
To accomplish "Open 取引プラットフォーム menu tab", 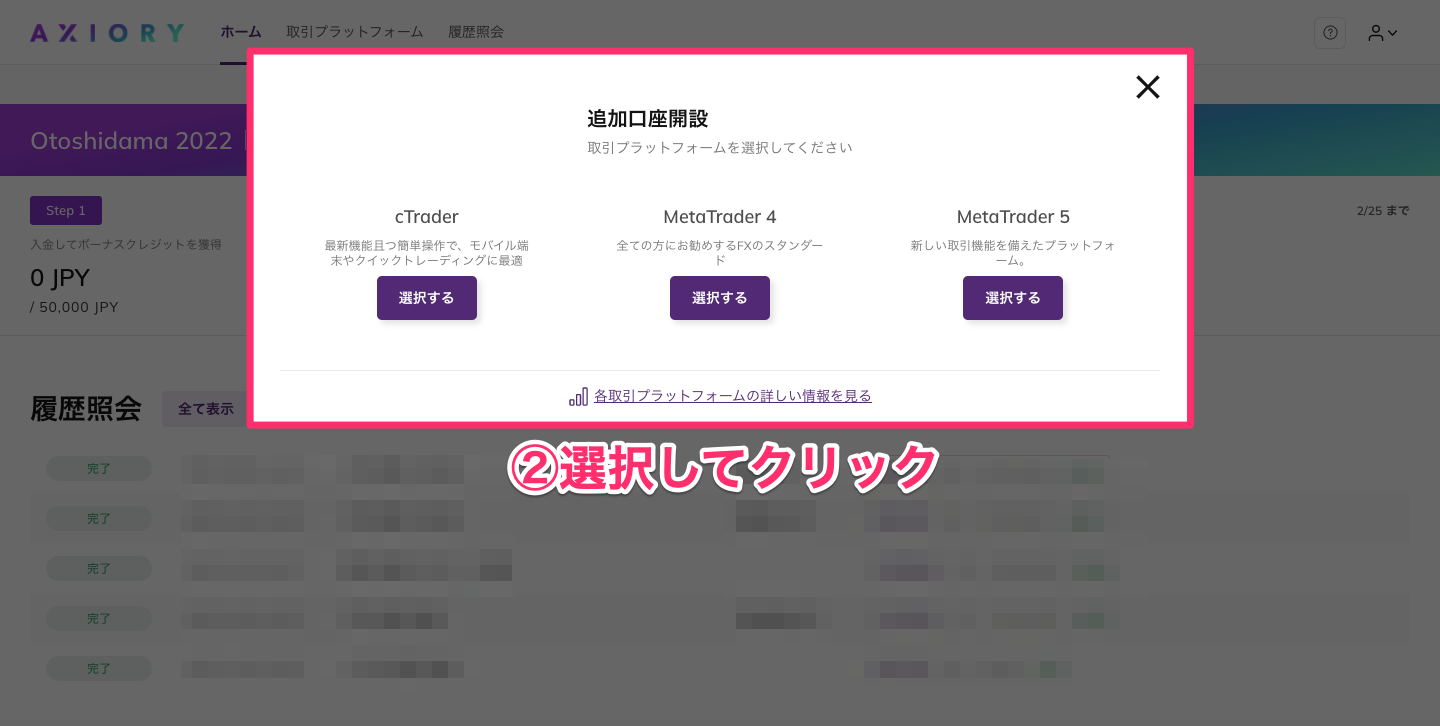I will tap(355, 32).
